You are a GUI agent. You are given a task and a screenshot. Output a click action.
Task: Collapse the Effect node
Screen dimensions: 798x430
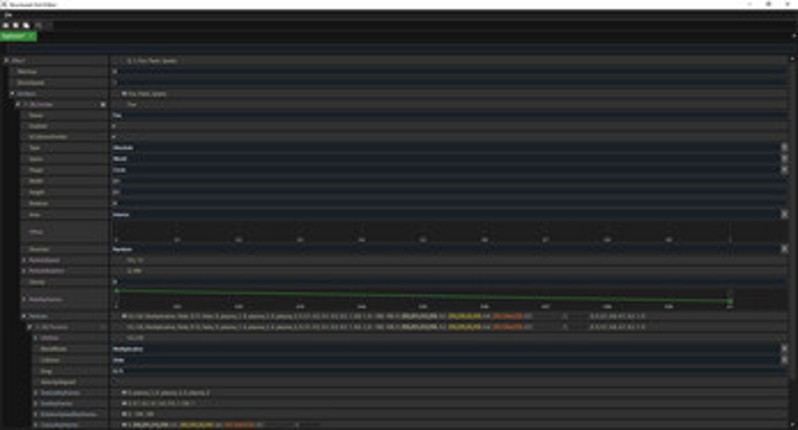coord(6,61)
